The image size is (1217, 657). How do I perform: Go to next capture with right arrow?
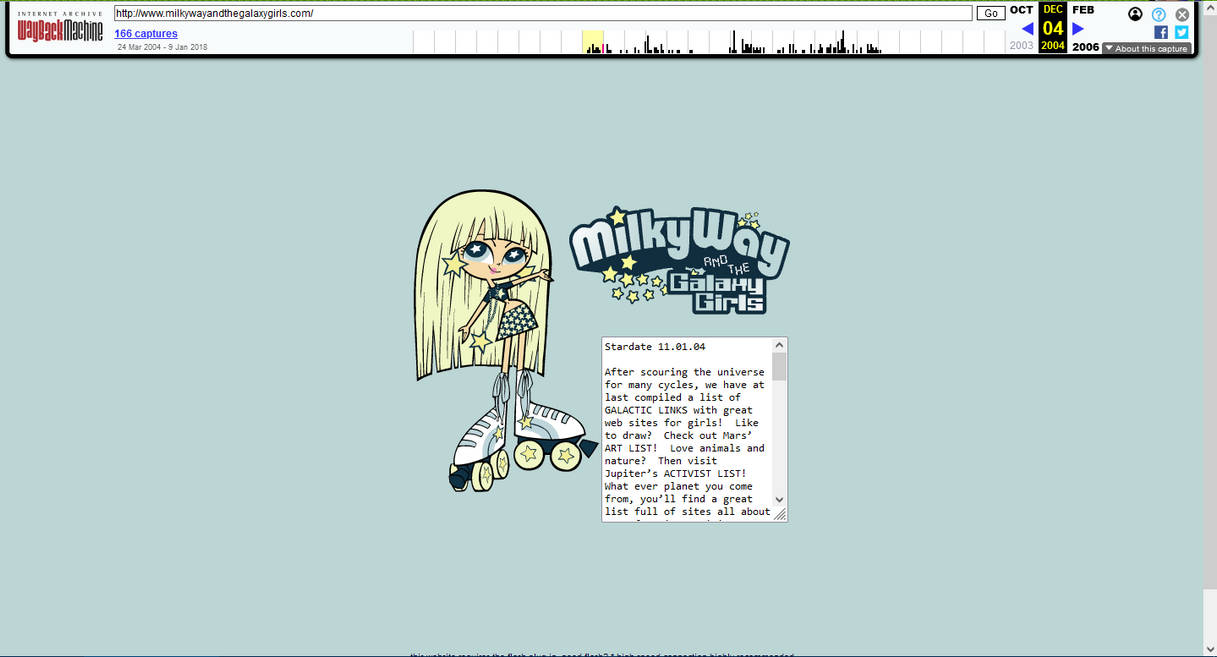point(1078,29)
